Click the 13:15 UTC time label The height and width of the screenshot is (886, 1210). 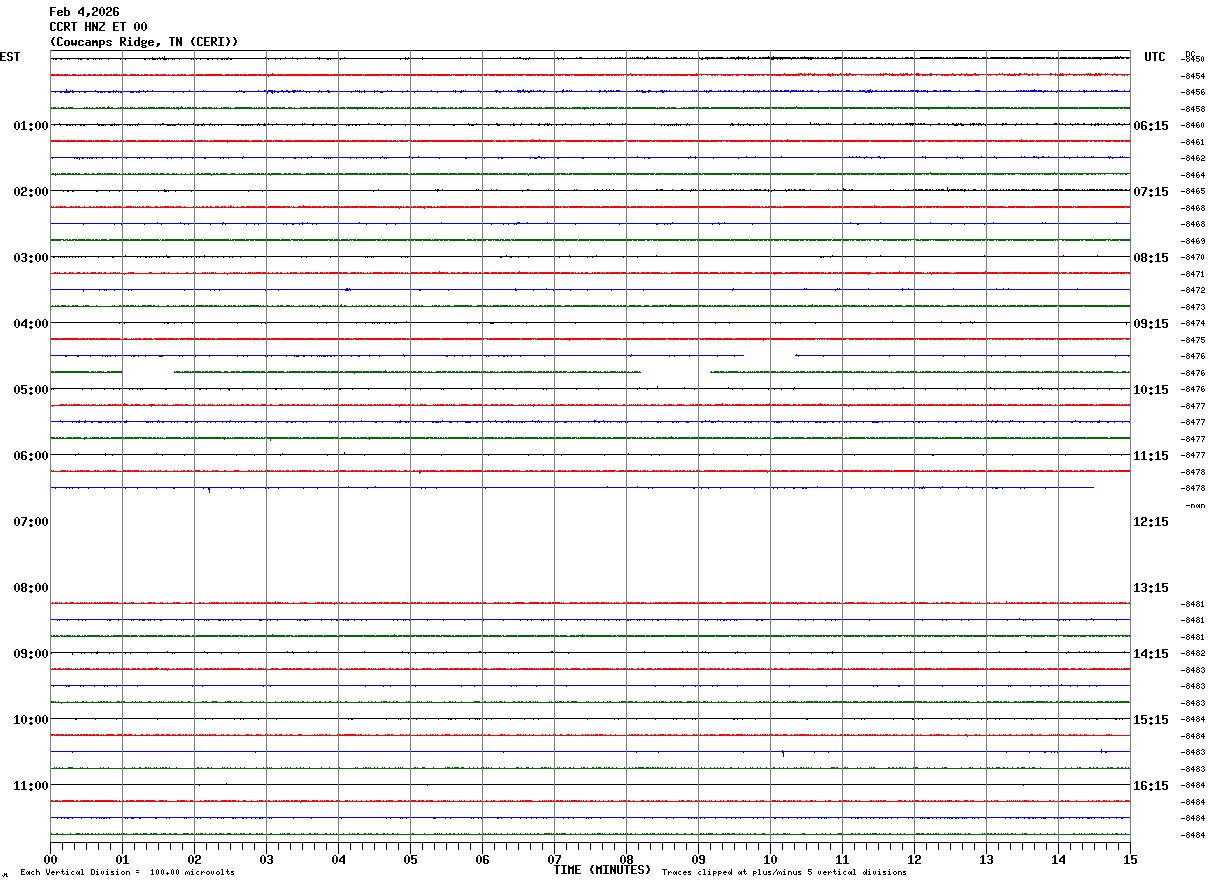click(1151, 588)
